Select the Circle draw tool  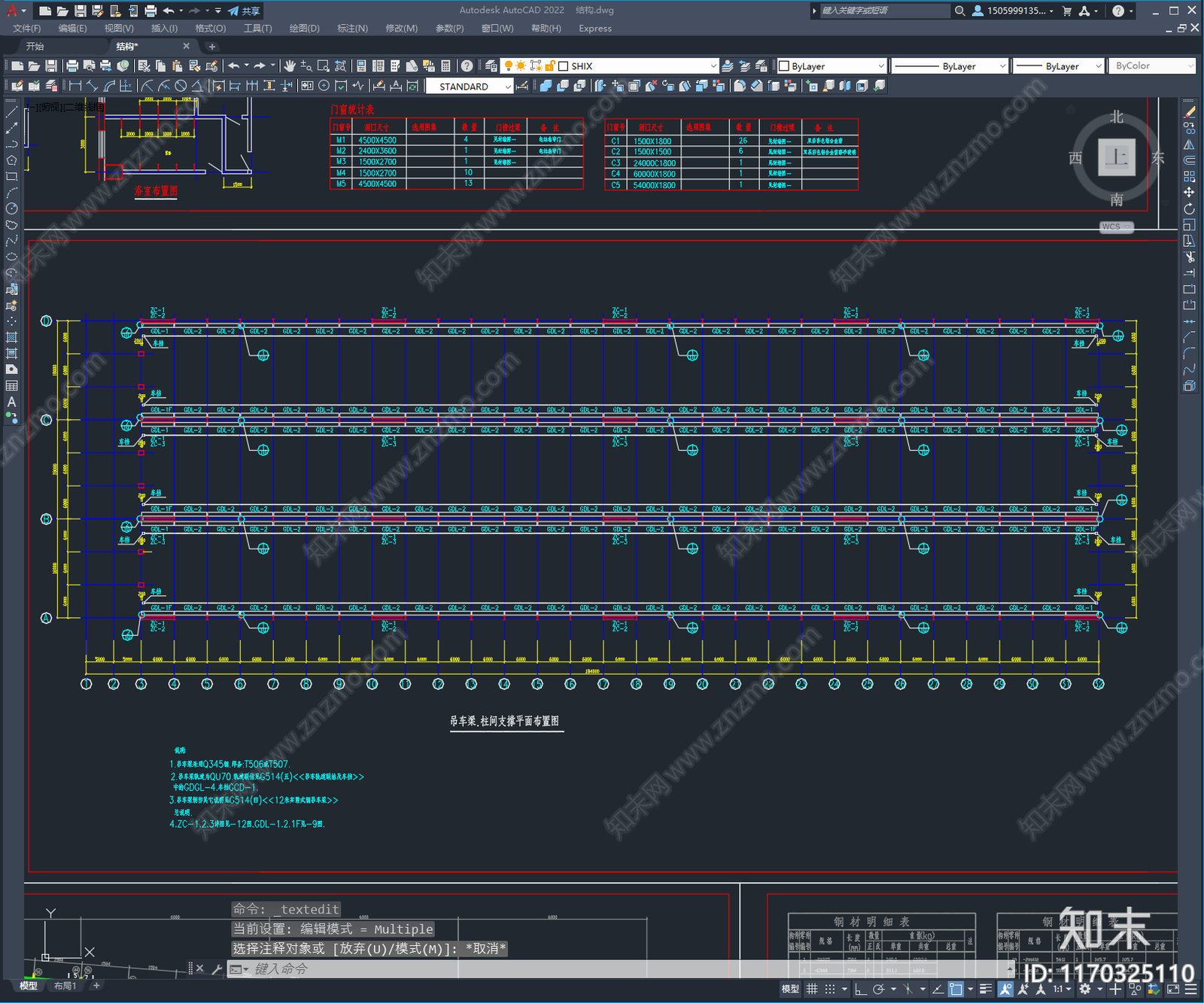[x=11, y=208]
